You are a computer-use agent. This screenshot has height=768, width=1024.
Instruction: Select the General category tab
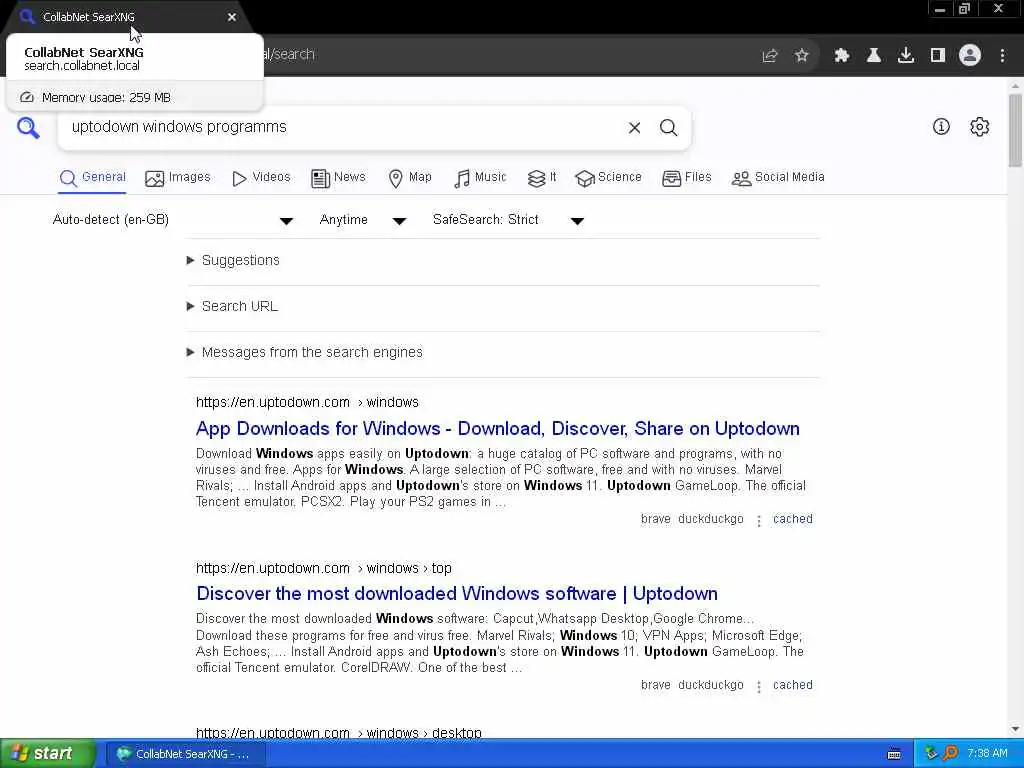(x=93, y=178)
